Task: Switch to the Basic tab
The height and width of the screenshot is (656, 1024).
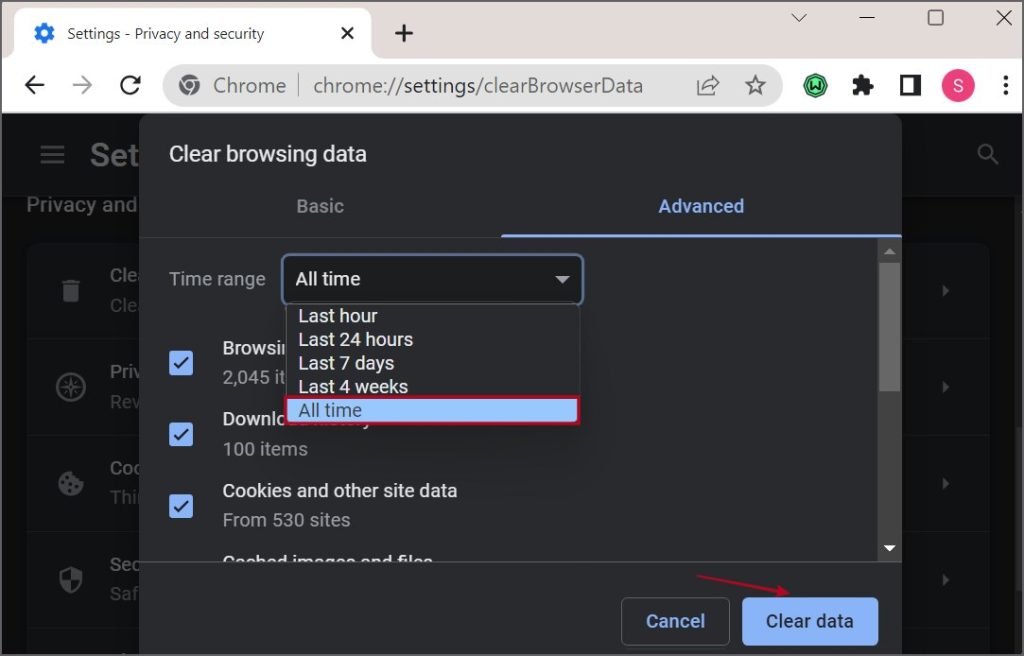Action: click(x=320, y=206)
